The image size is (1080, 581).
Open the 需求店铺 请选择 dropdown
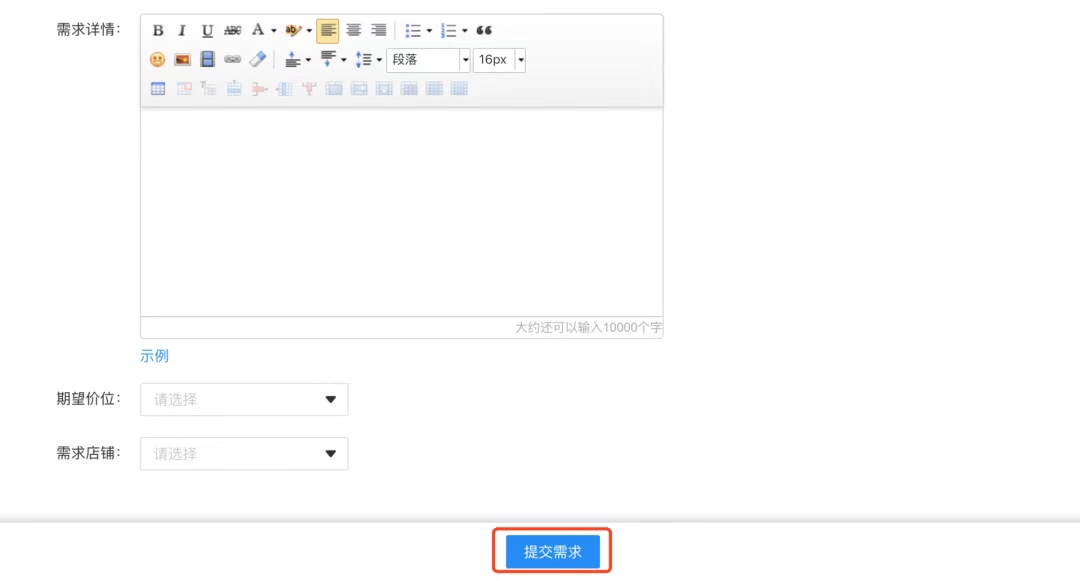click(244, 454)
